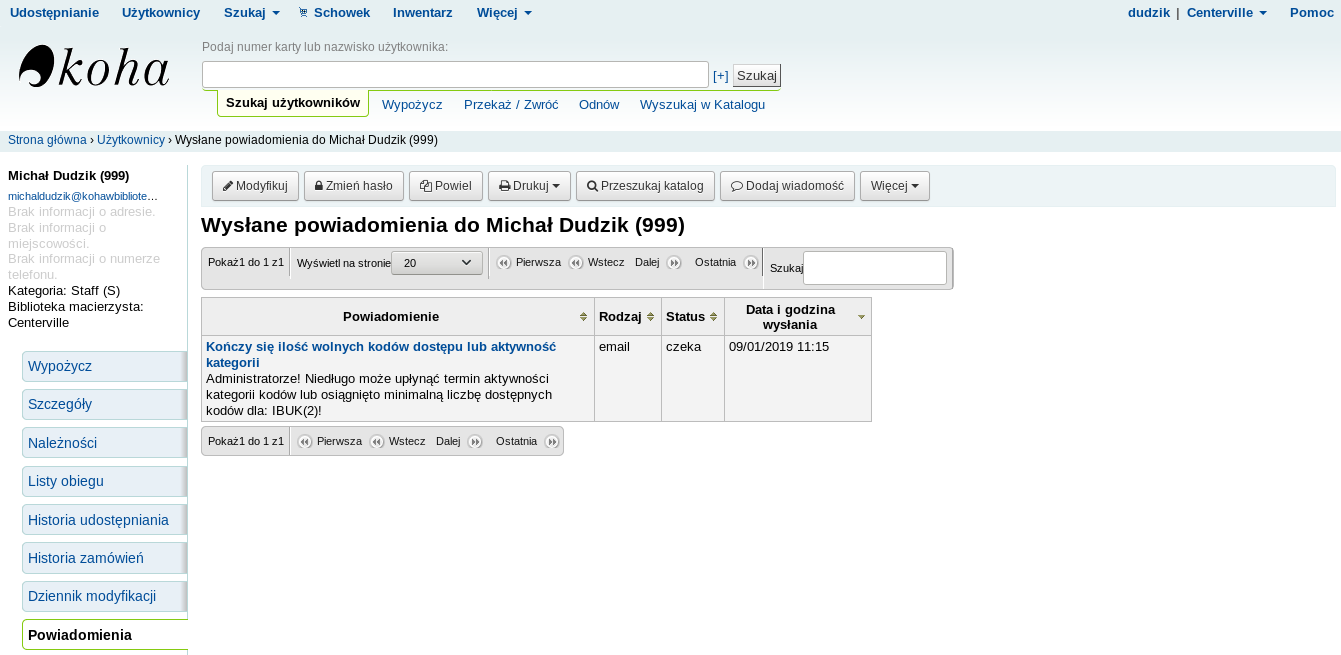Image resolution: width=1341 pixels, height=655 pixels.
Task: Click the Koha logo
Action: [x=94, y=67]
